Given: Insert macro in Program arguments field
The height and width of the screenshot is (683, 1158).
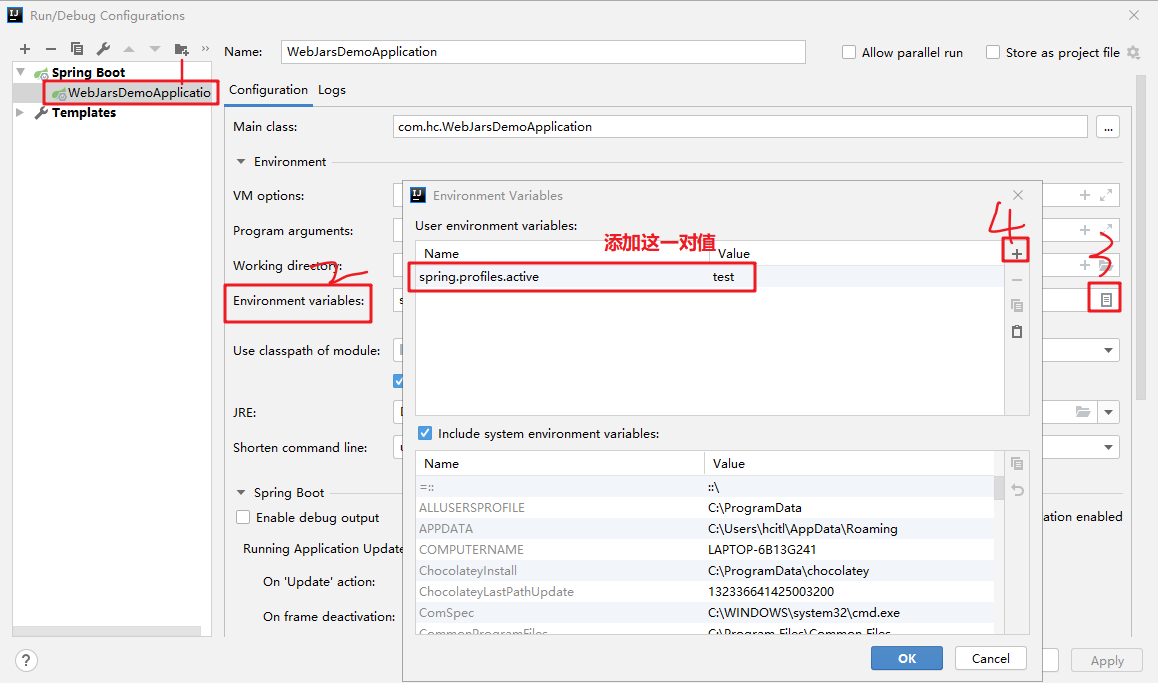Looking at the screenshot, I should (1084, 230).
